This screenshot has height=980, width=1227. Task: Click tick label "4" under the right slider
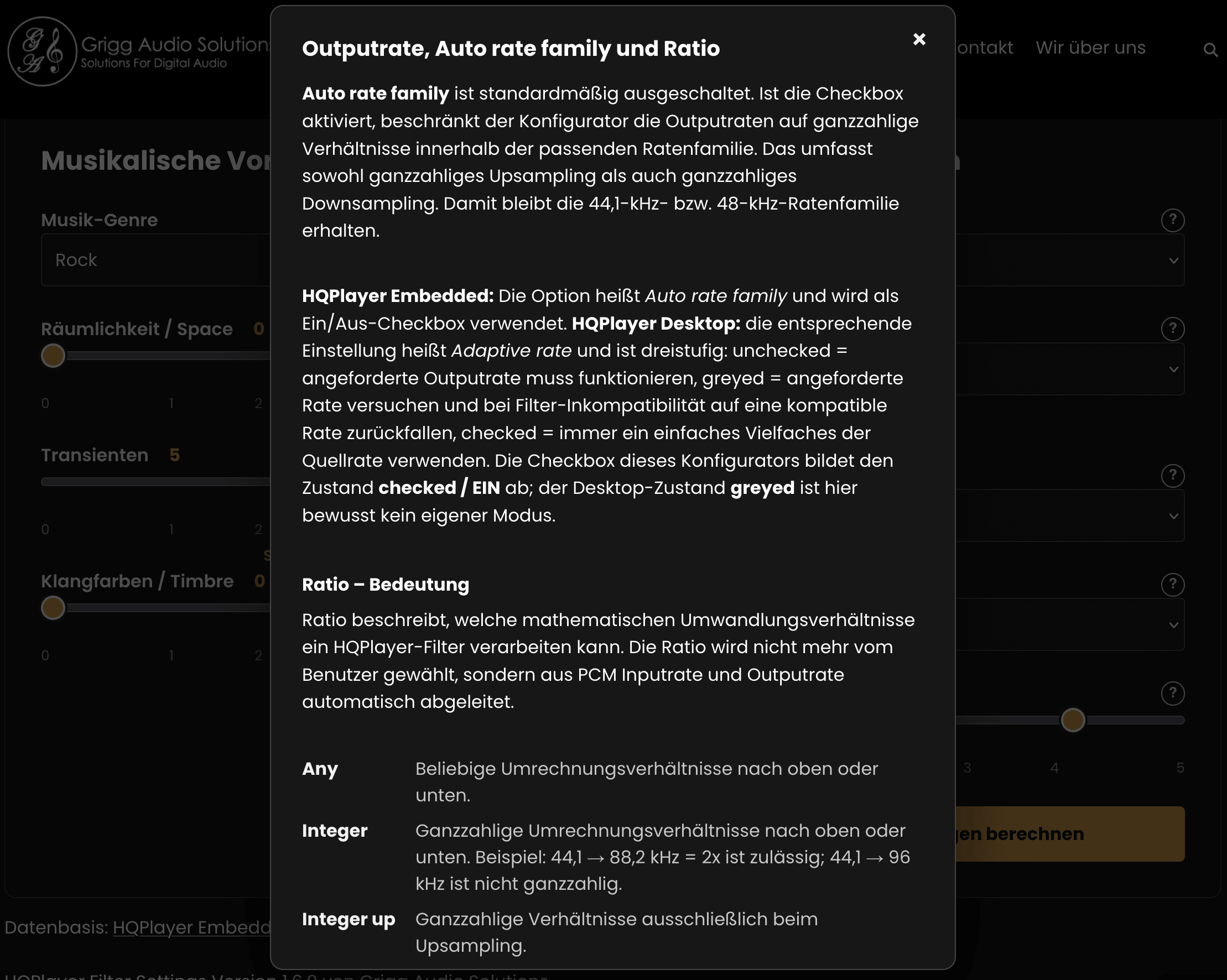(x=1054, y=768)
